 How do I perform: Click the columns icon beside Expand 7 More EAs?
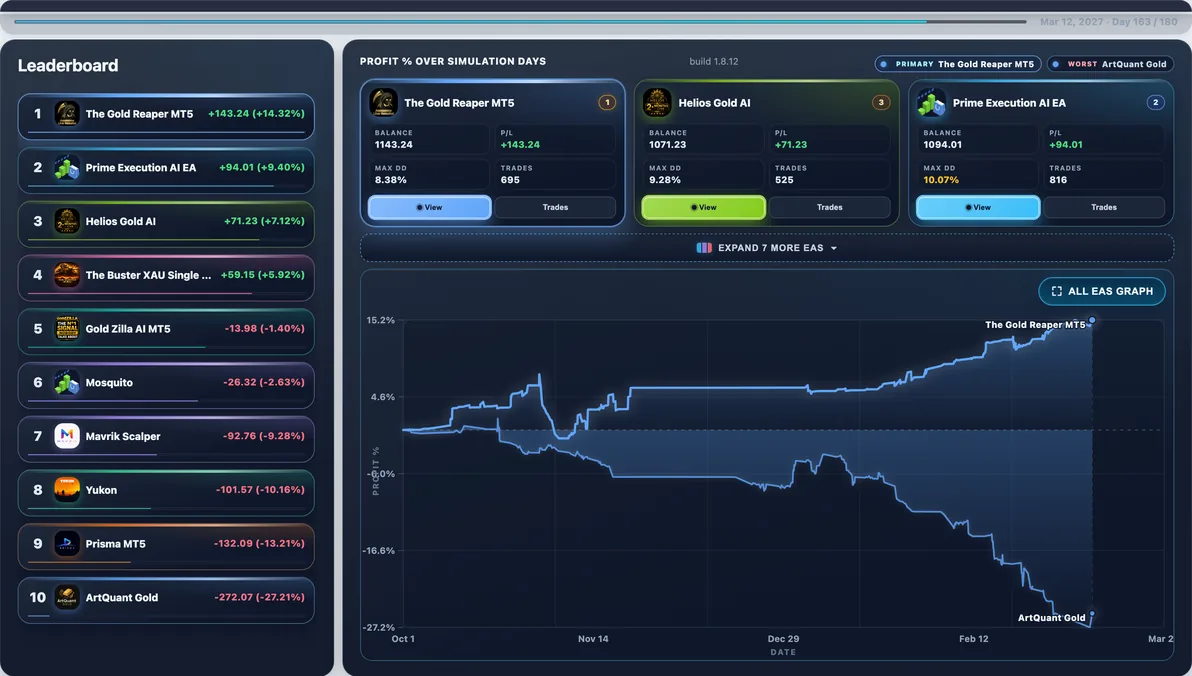pyautogui.click(x=704, y=248)
